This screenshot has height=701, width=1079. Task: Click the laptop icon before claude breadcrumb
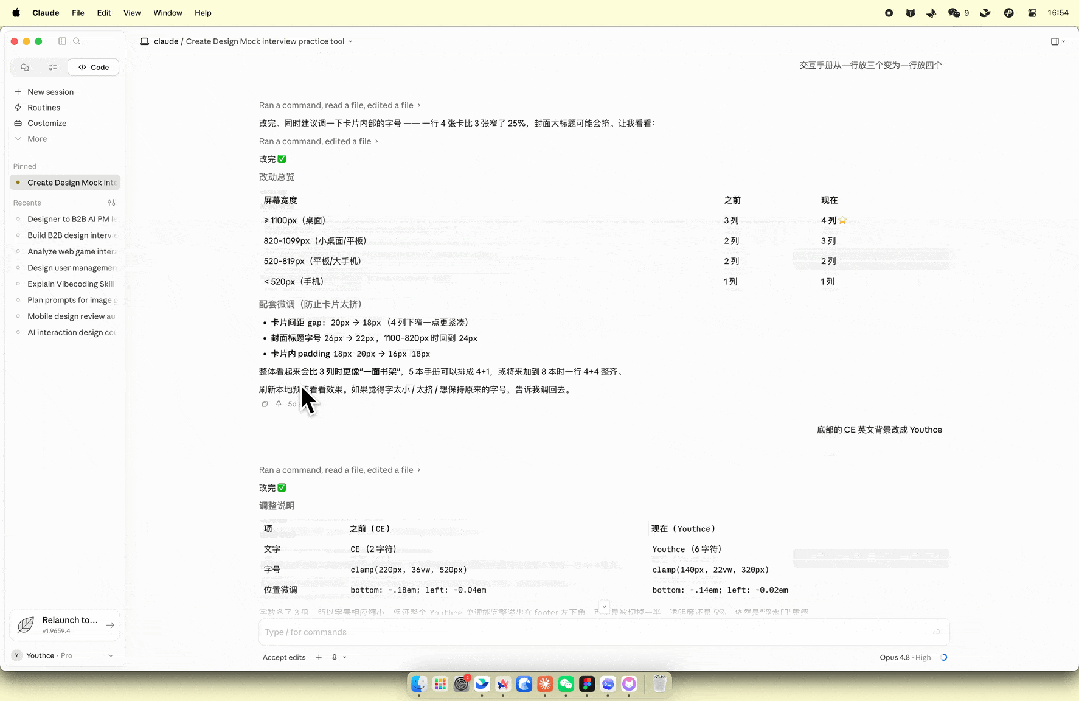[145, 41]
